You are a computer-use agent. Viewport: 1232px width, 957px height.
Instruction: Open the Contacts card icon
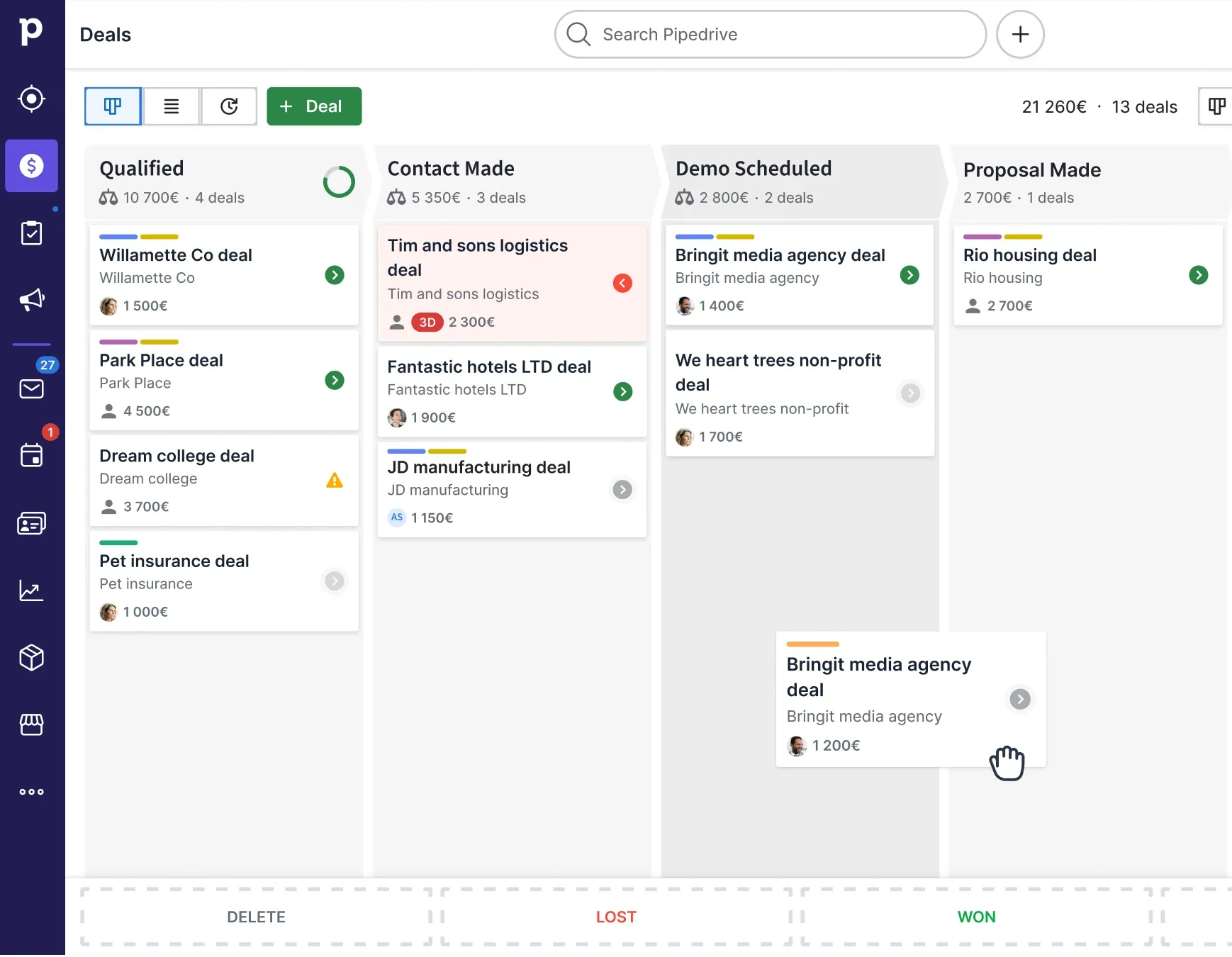click(x=32, y=523)
